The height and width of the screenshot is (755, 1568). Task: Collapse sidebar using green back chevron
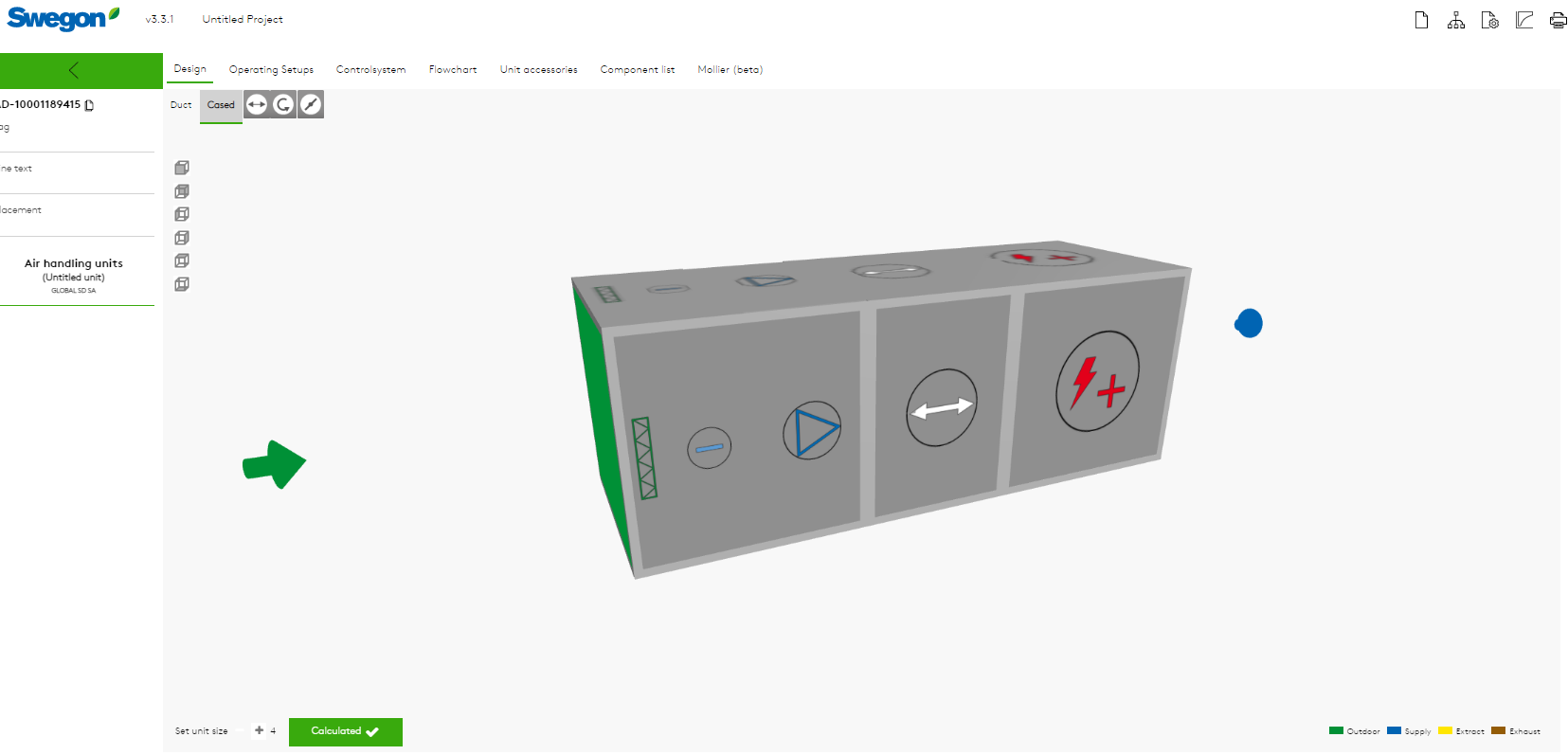pyautogui.click(x=74, y=70)
